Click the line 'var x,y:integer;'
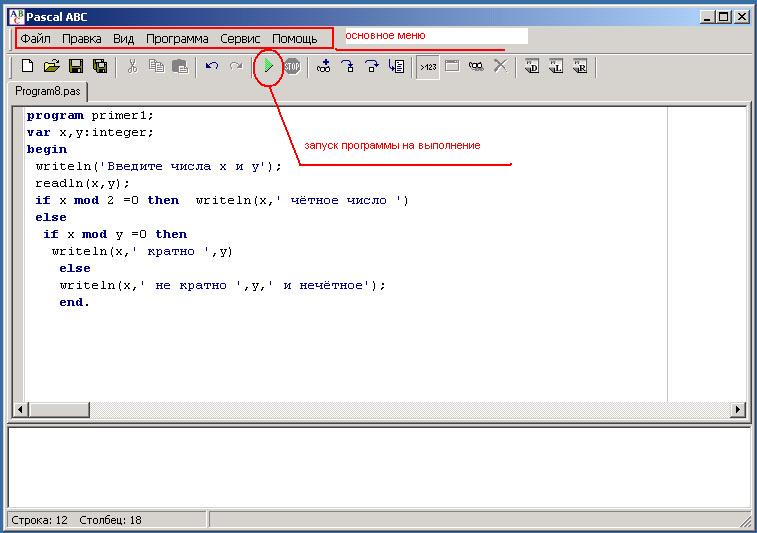The image size is (757, 533). pyautogui.click(x=90, y=132)
